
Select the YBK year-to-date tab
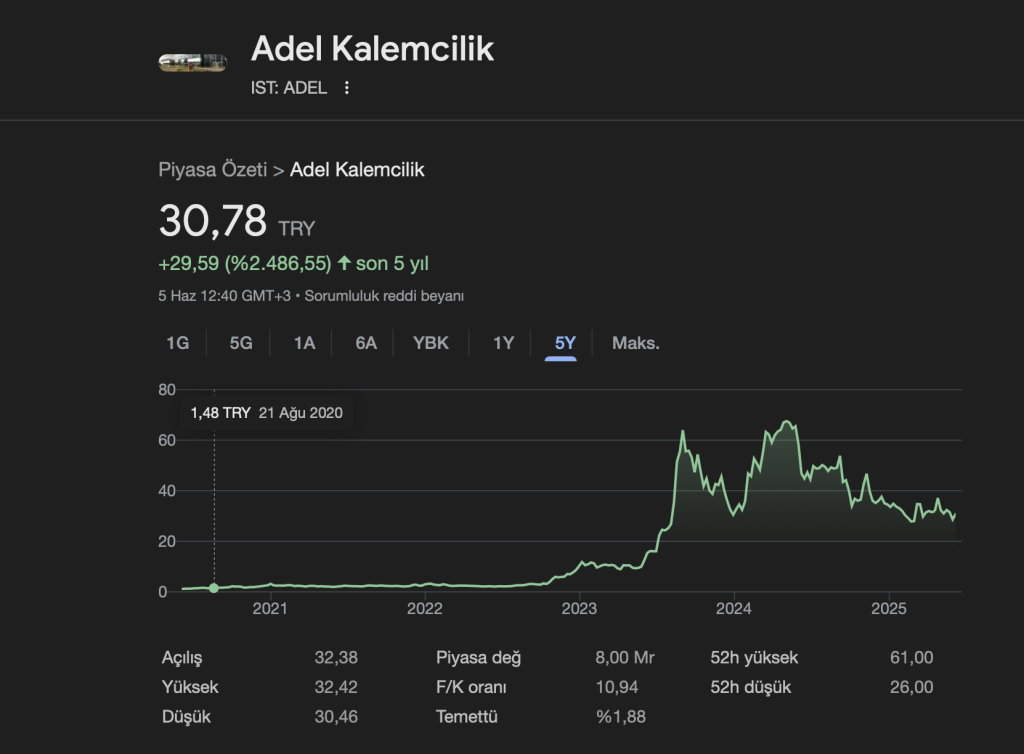pos(431,343)
